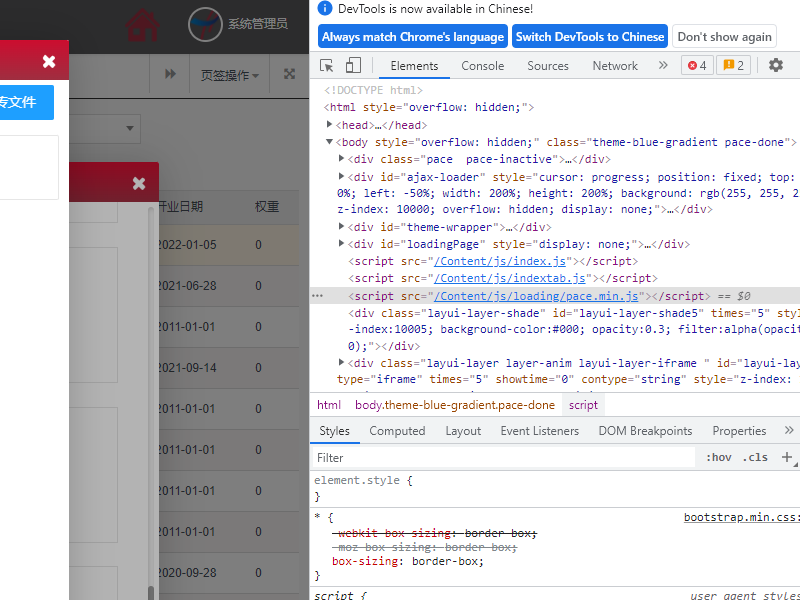Activate the inspect element picker icon
The image size is (800, 600).
pyautogui.click(x=327, y=66)
